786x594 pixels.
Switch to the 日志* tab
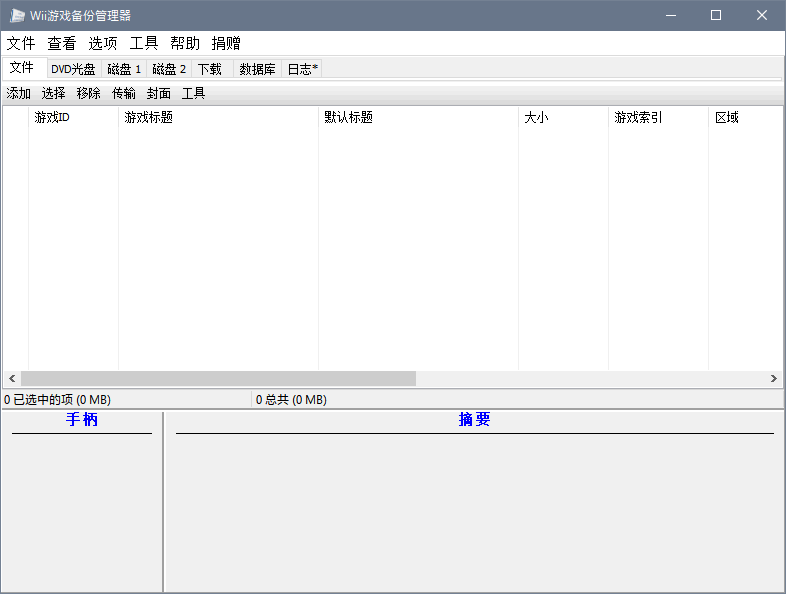pos(302,69)
